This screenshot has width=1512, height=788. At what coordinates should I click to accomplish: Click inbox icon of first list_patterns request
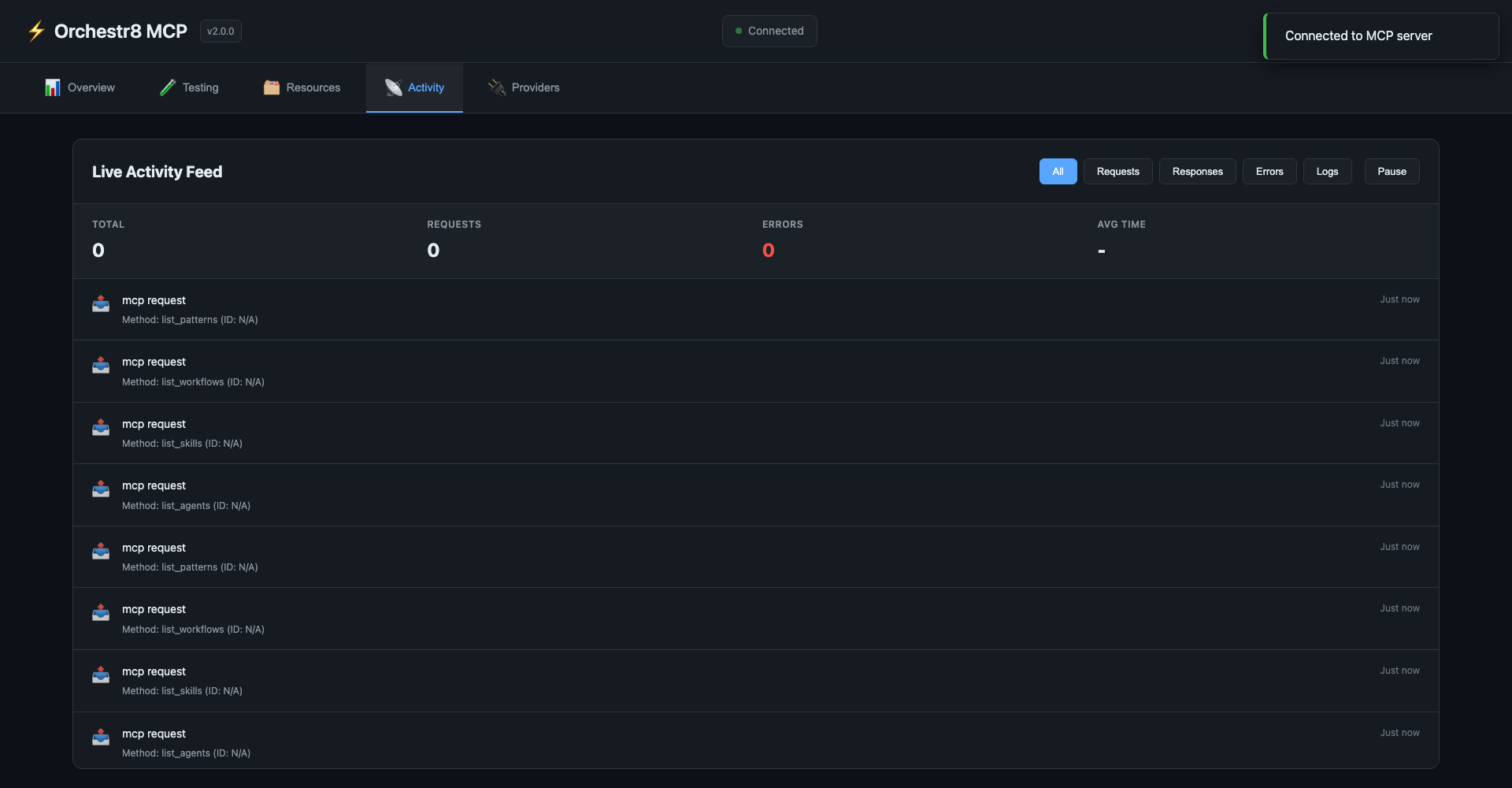tap(101, 303)
